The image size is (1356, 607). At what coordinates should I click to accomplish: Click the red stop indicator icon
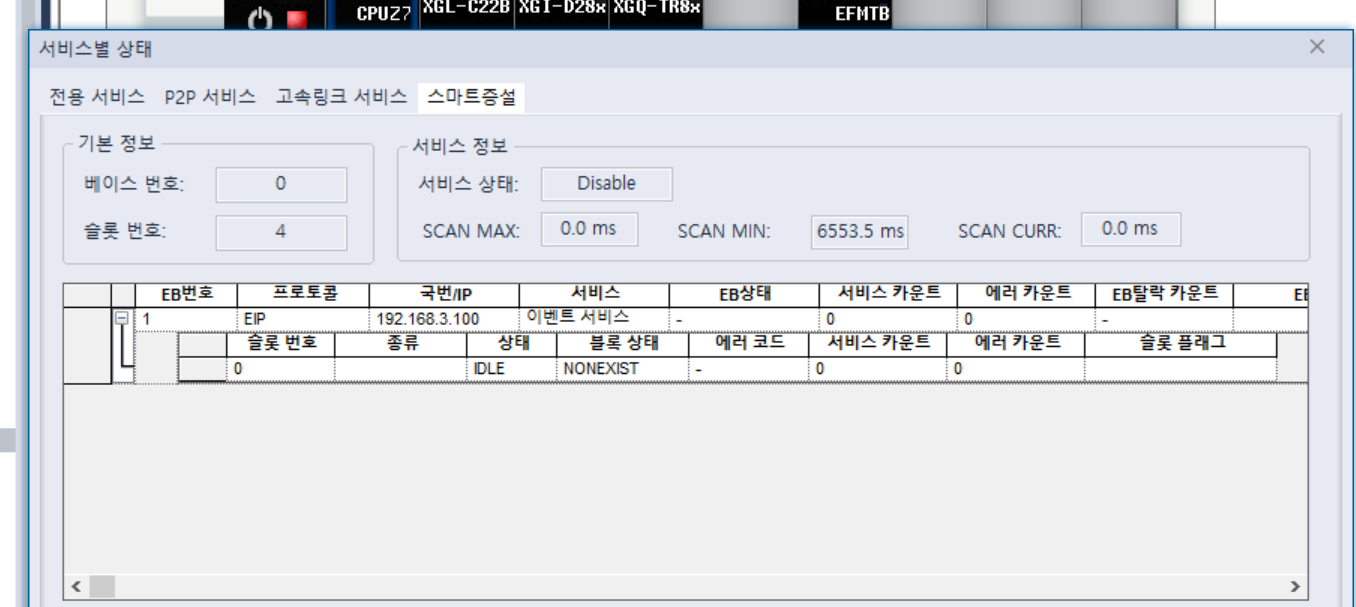click(x=296, y=19)
